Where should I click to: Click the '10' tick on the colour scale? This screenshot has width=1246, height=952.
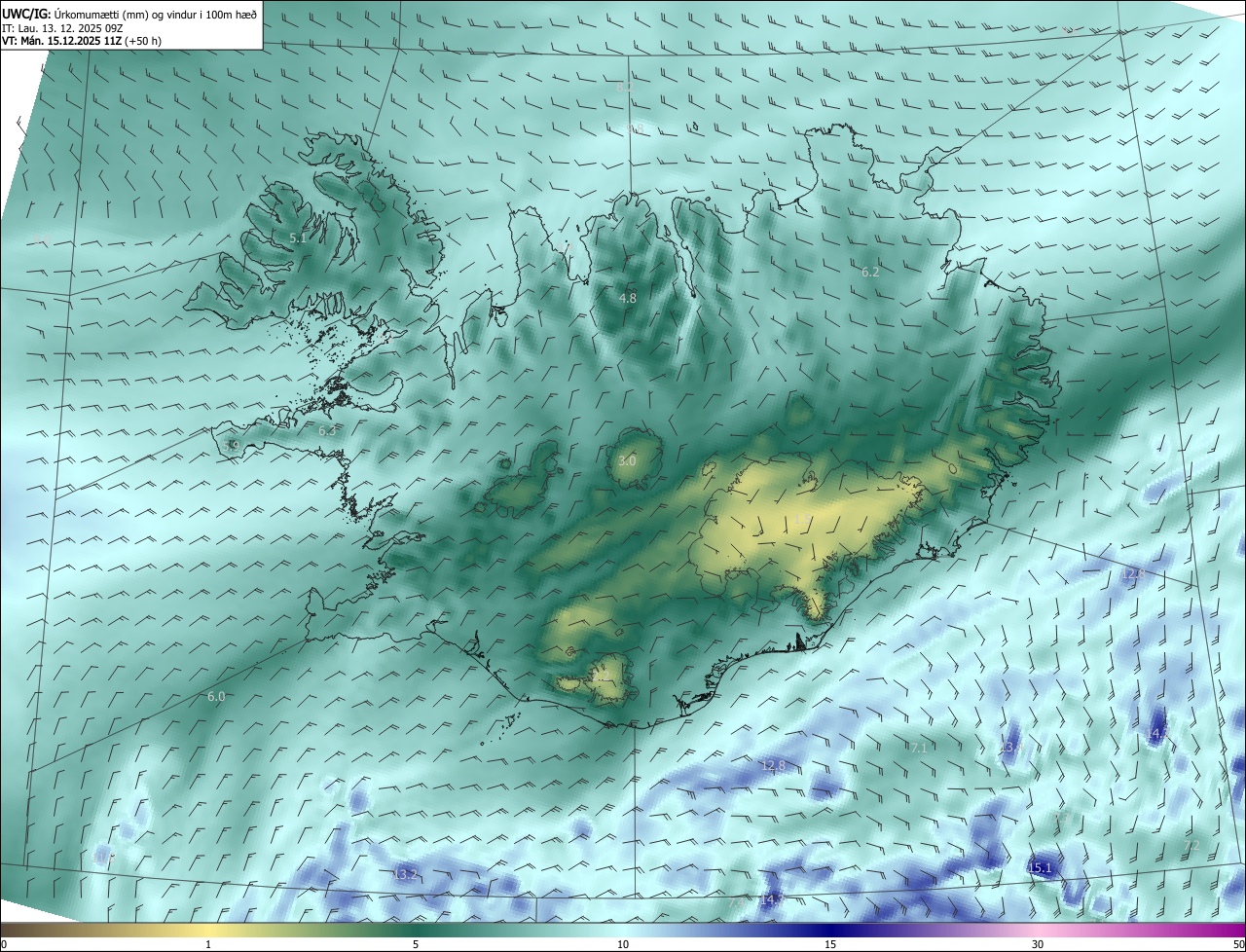click(x=623, y=944)
